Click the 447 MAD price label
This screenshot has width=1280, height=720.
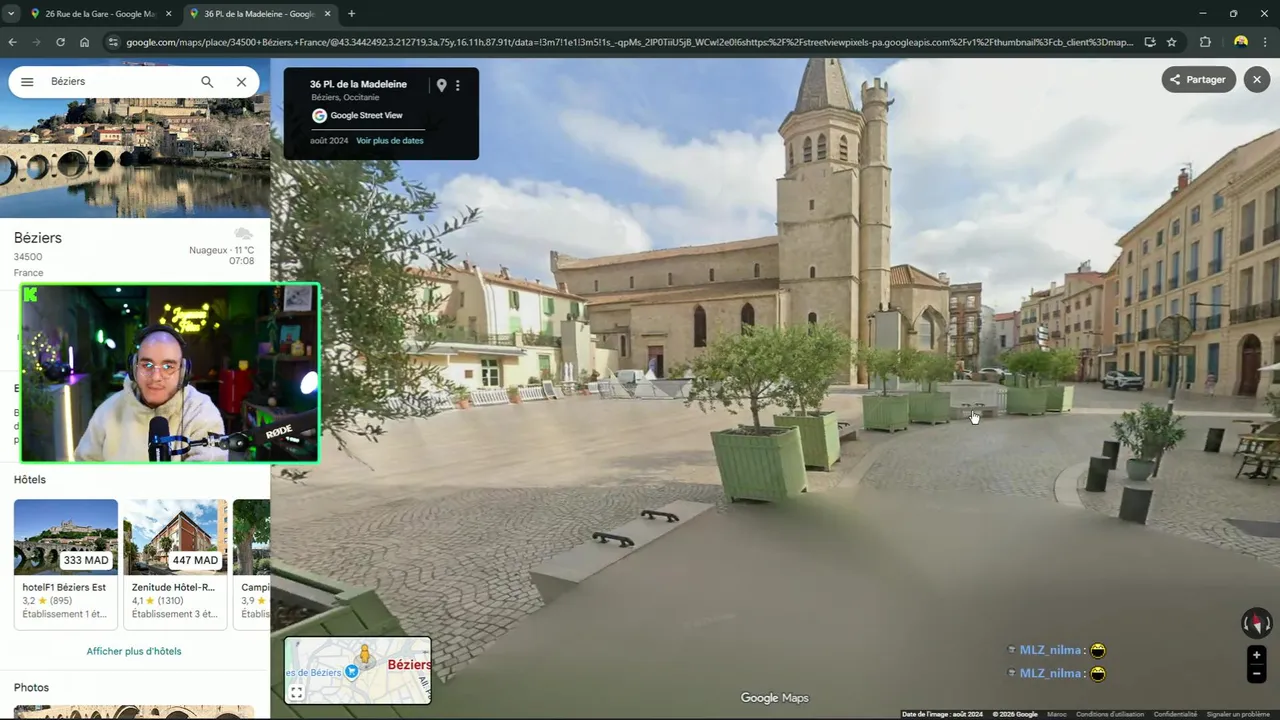[x=195, y=560]
